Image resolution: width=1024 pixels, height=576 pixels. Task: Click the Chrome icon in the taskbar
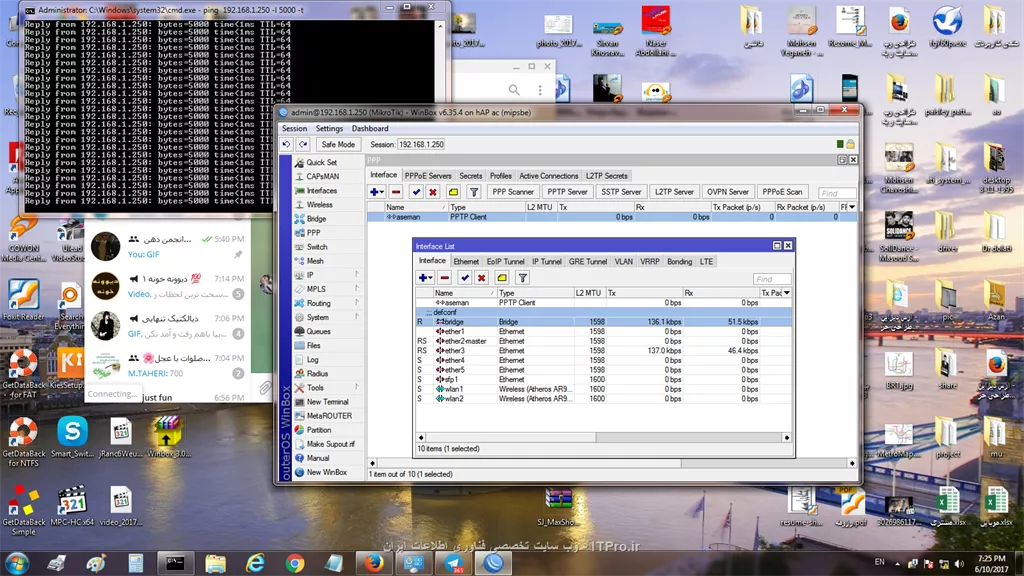point(295,562)
